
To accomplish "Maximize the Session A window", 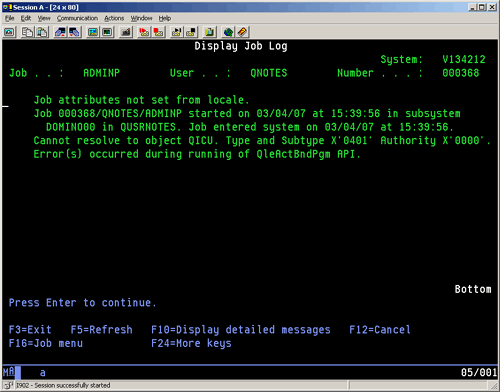I will click(x=482, y=7).
